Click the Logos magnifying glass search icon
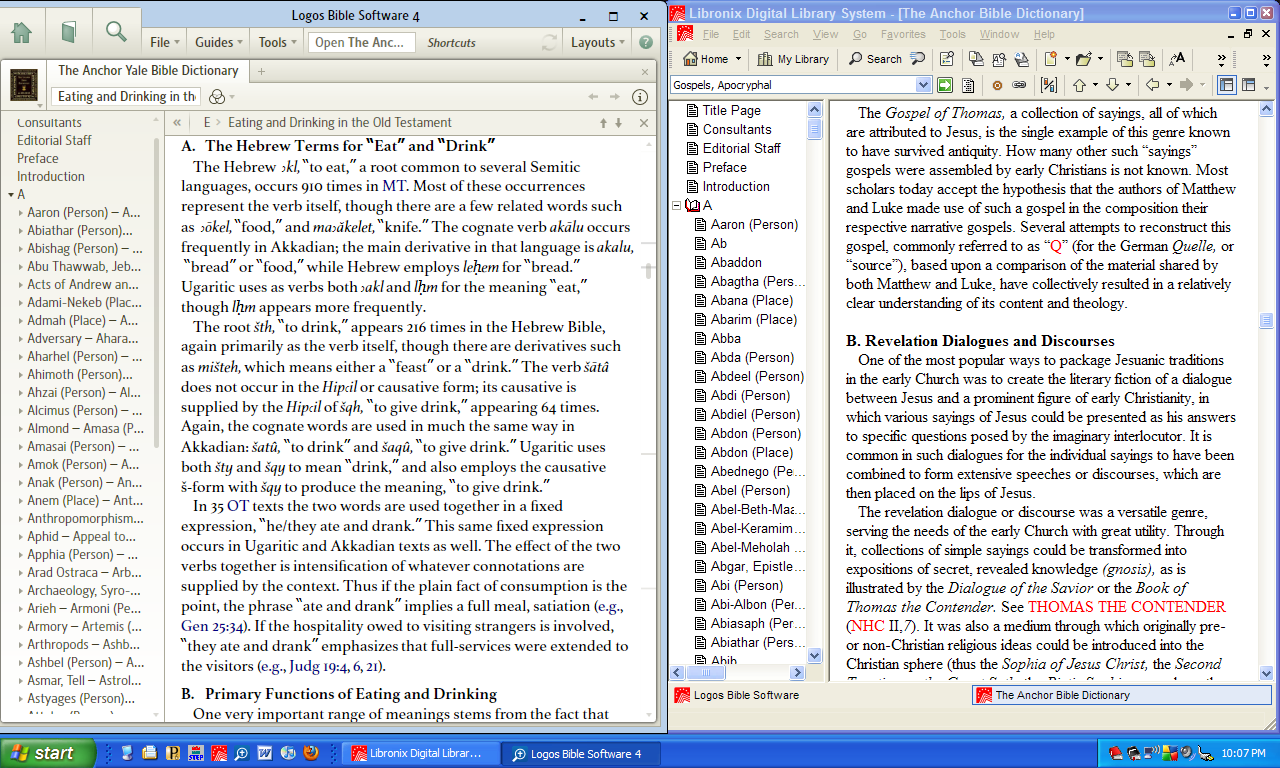This screenshot has height=768, width=1280. 116,32
